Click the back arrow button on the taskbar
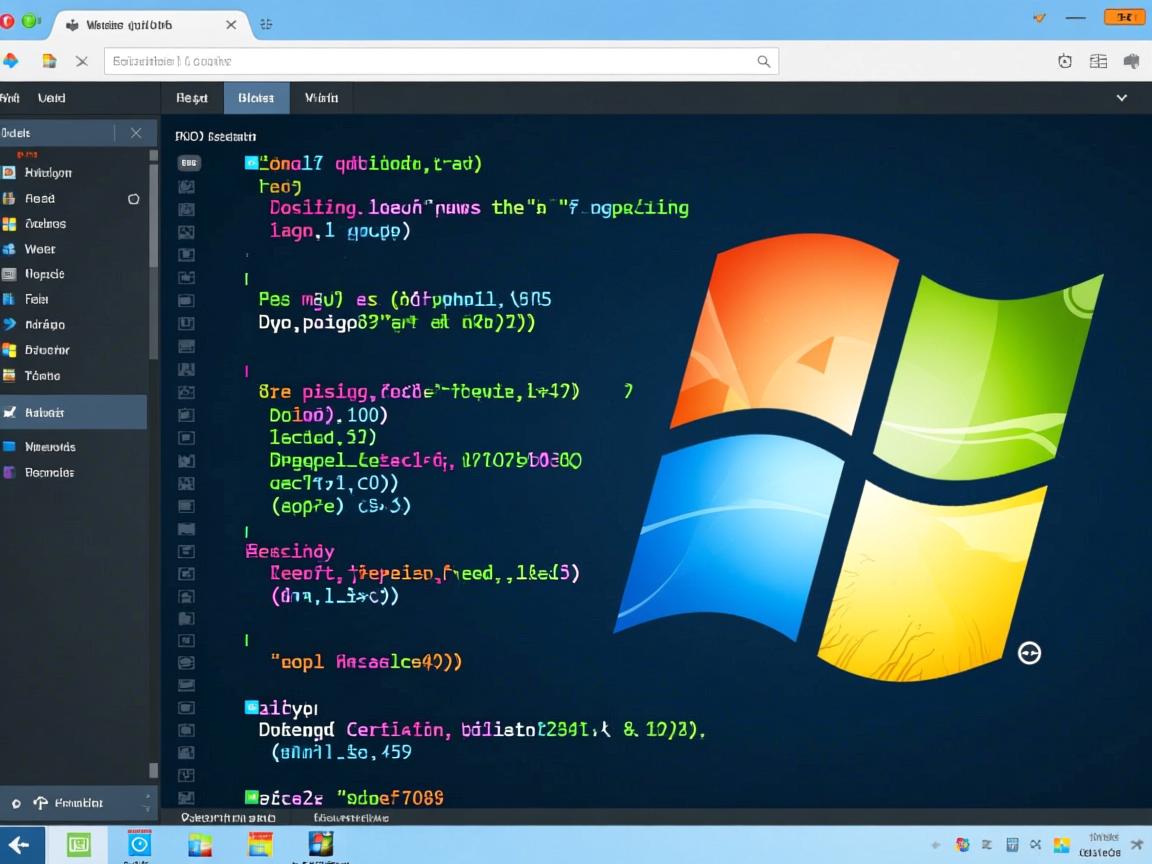The width and height of the screenshot is (1152, 864). click(21, 845)
